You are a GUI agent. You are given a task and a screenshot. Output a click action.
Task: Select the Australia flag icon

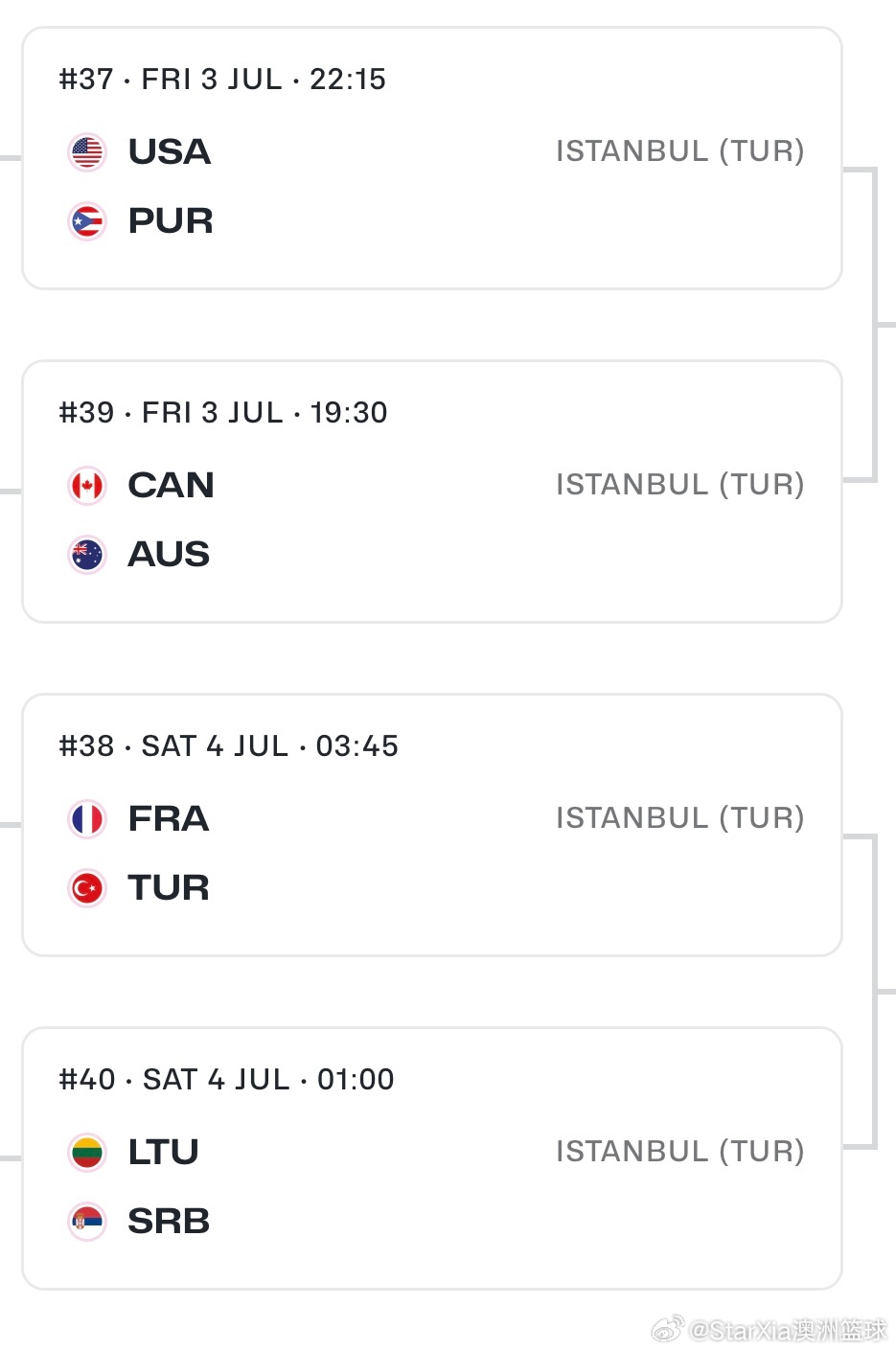coord(87,555)
